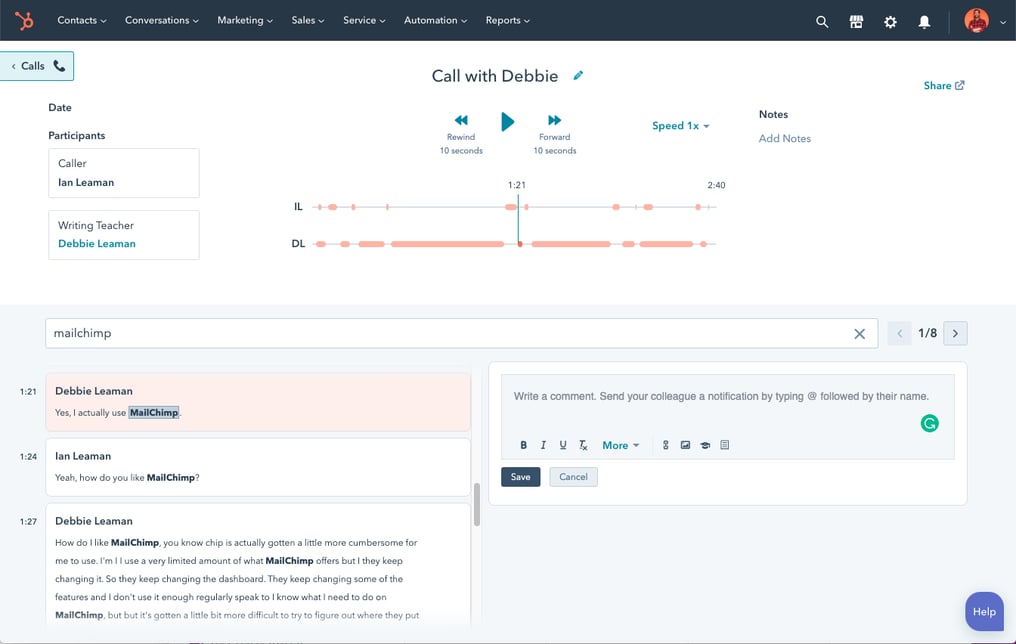Insert an image in the comment
The image size is (1016, 644).
pos(685,445)
